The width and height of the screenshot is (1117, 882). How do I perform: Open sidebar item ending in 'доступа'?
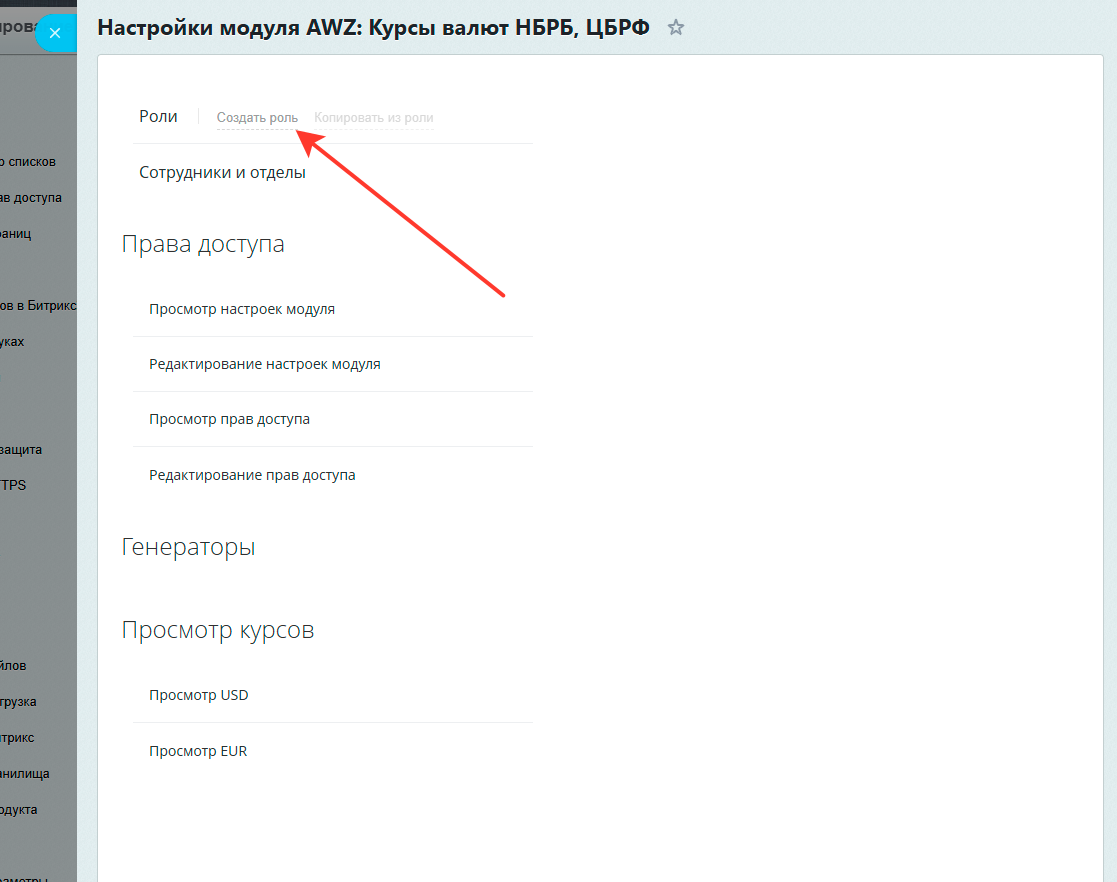coord(32,198)
